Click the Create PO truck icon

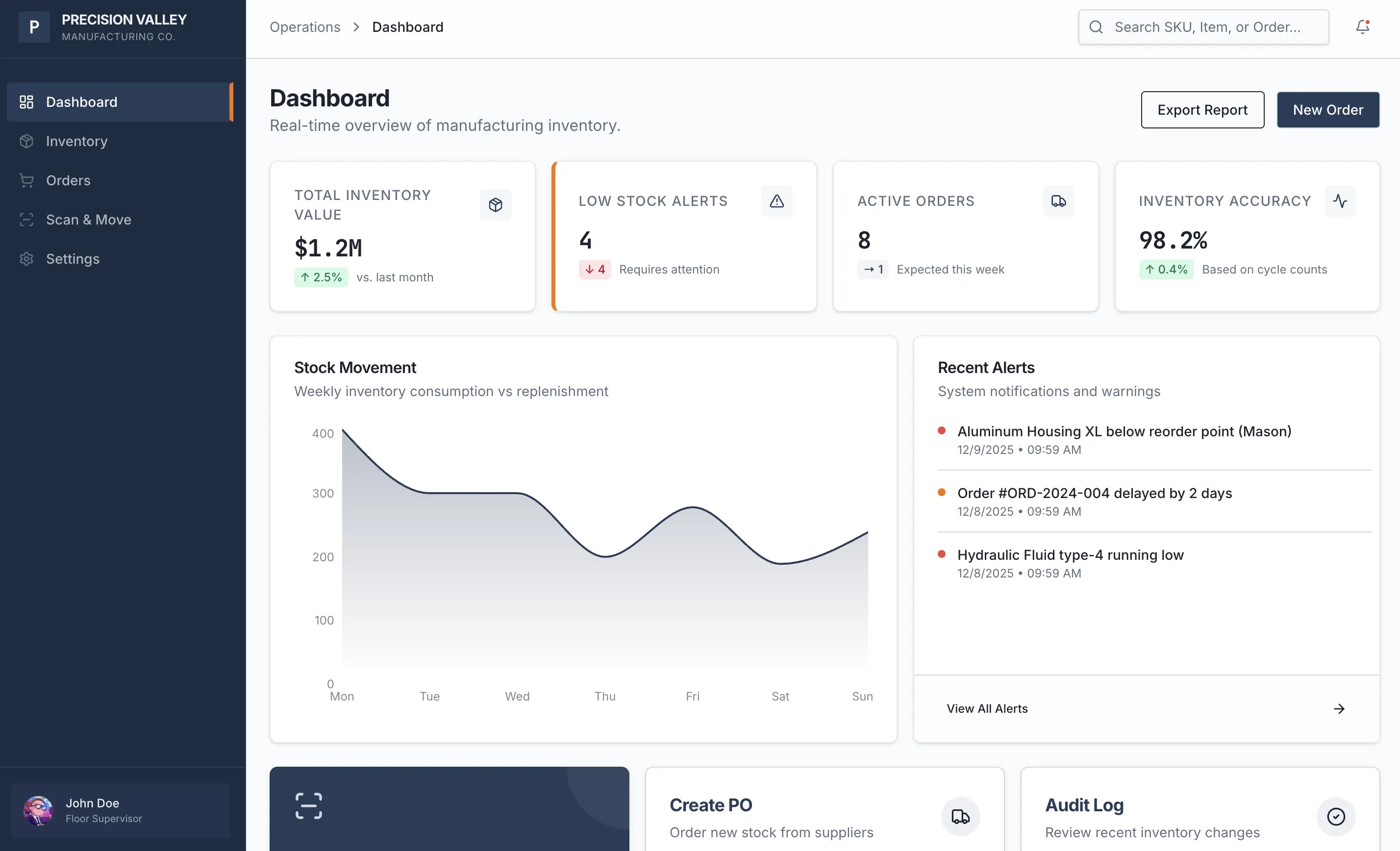click(x=960, y=816)
